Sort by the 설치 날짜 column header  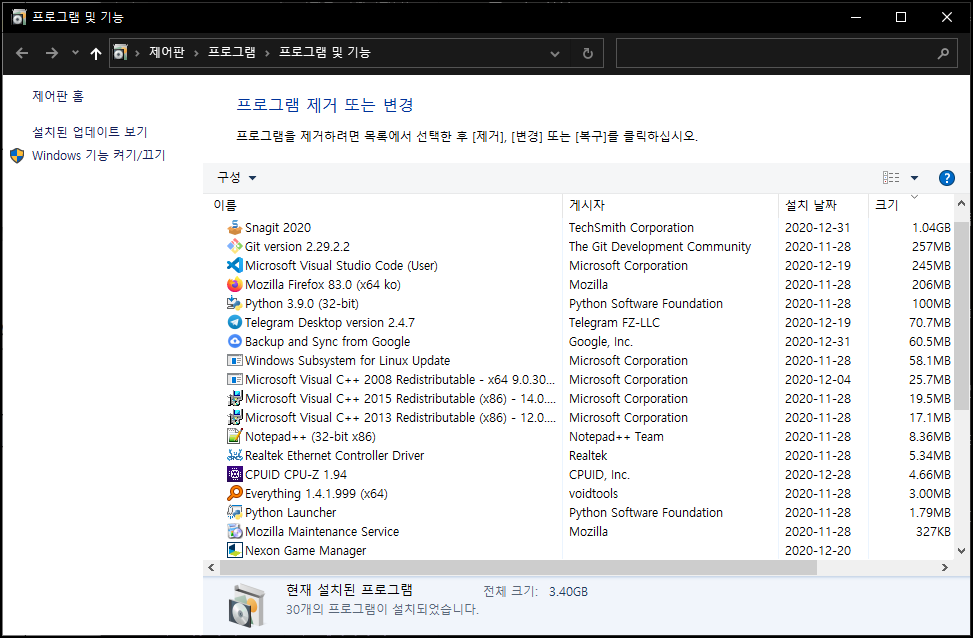tap(823, 205)
